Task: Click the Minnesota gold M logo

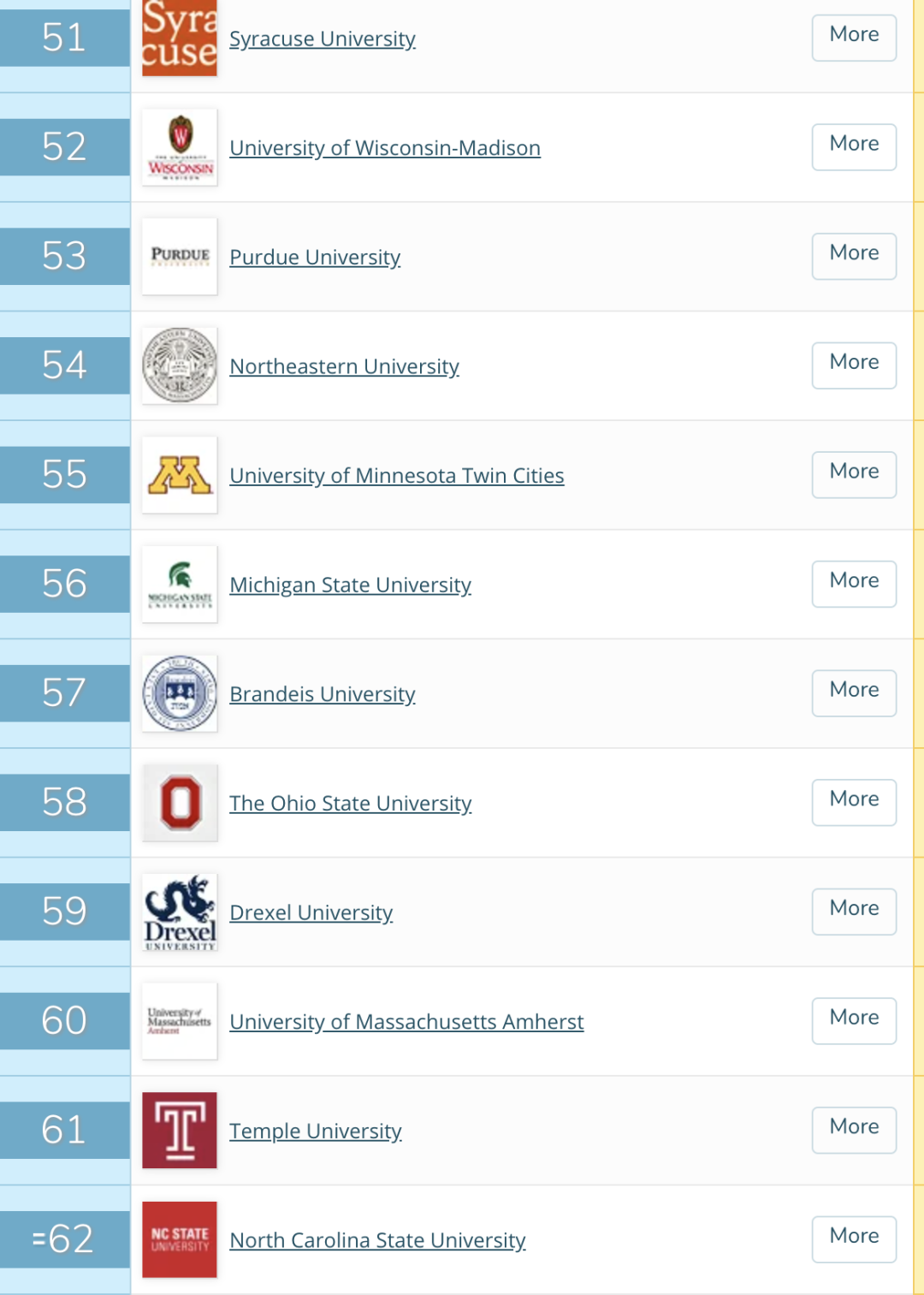Action: pyautogui.click(x=179, y=475)
